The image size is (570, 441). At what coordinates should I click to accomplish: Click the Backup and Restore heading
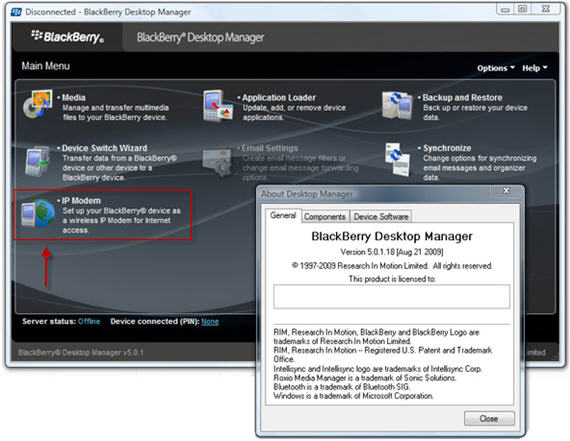[462, 97]
